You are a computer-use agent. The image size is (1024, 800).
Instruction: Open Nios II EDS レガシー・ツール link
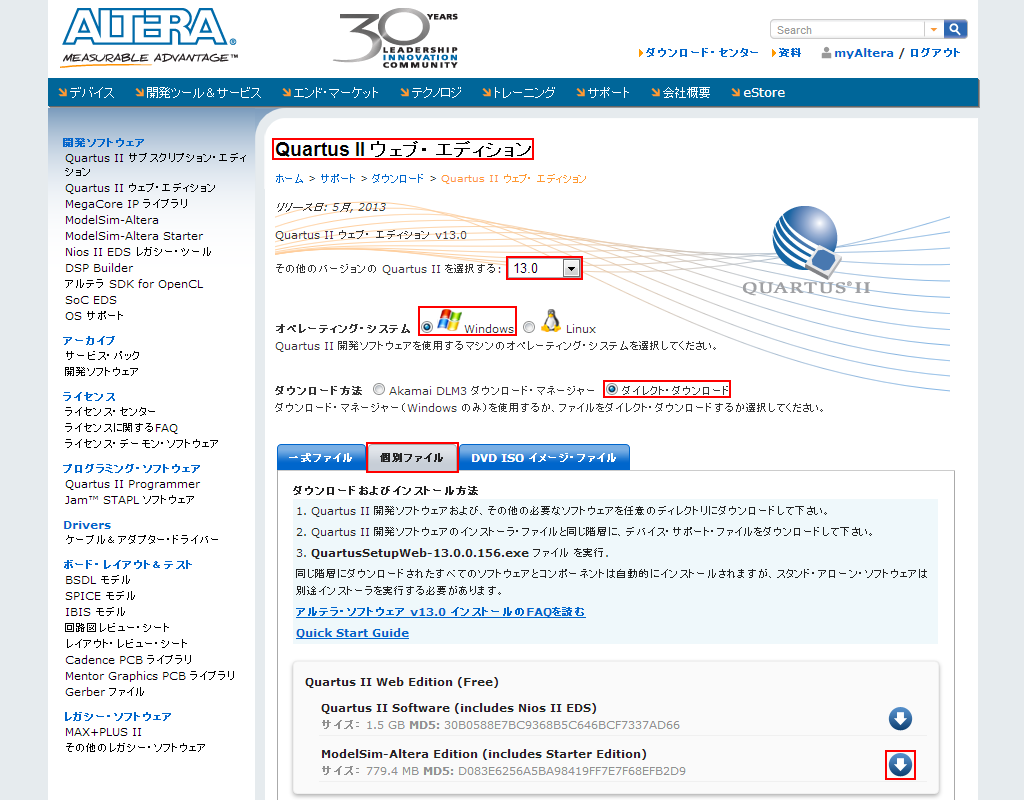pyautogui.click(x=138, y=252)
